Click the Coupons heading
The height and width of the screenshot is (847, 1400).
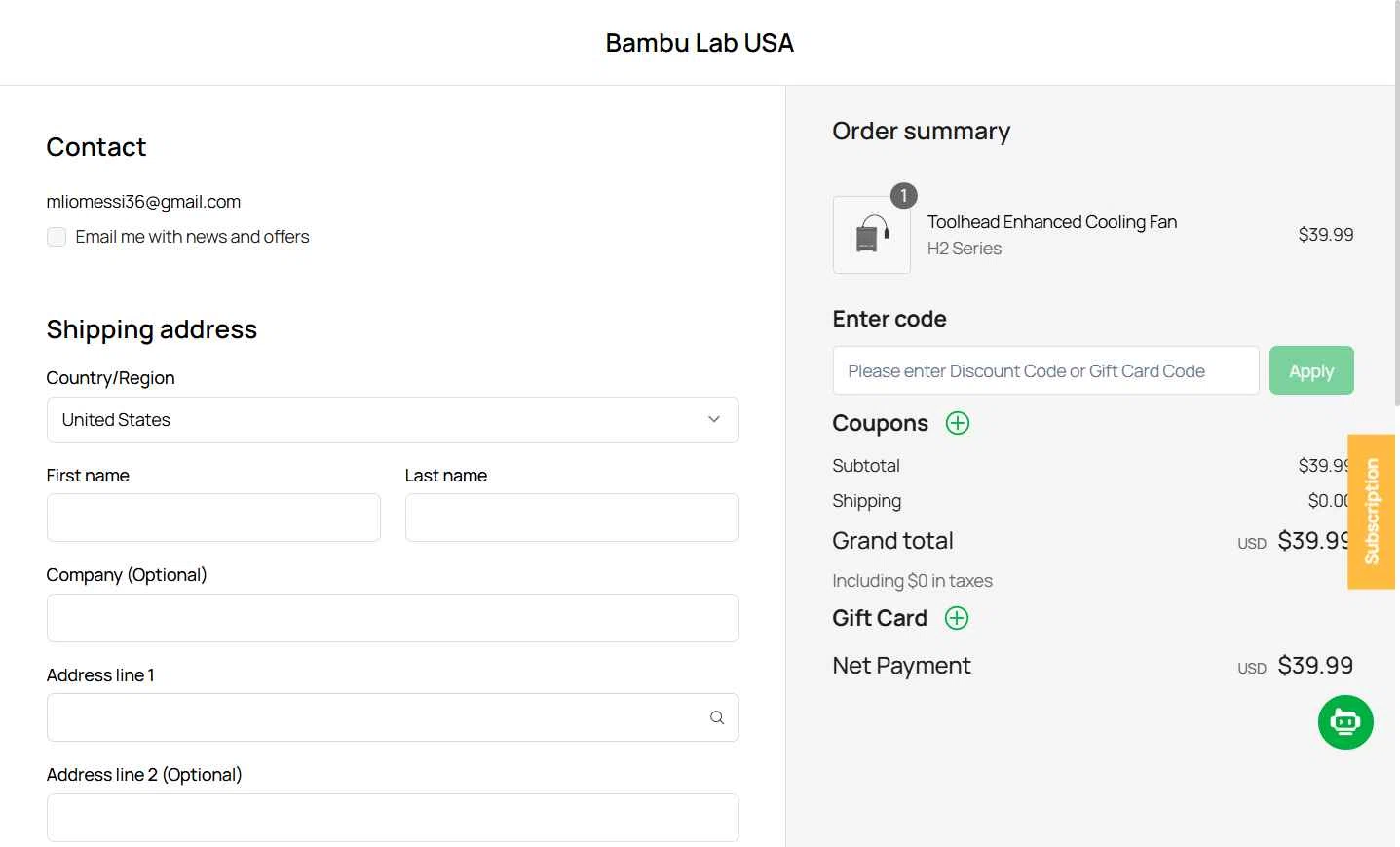[880, 423]
